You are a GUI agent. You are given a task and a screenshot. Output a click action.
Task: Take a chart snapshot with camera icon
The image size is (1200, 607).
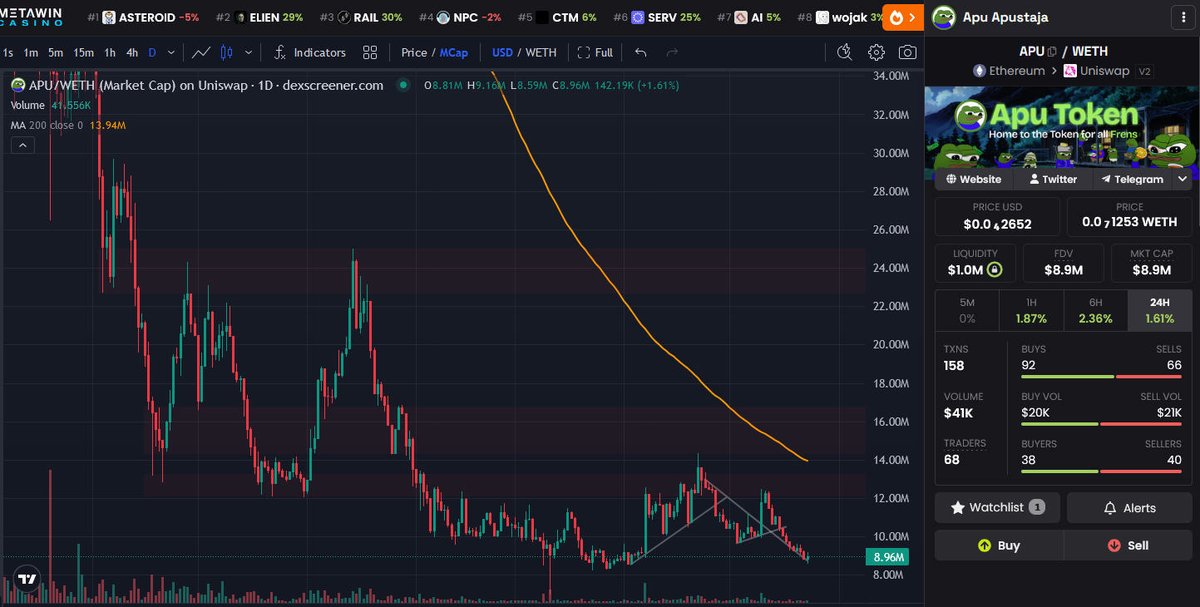[x=907, y=52]
